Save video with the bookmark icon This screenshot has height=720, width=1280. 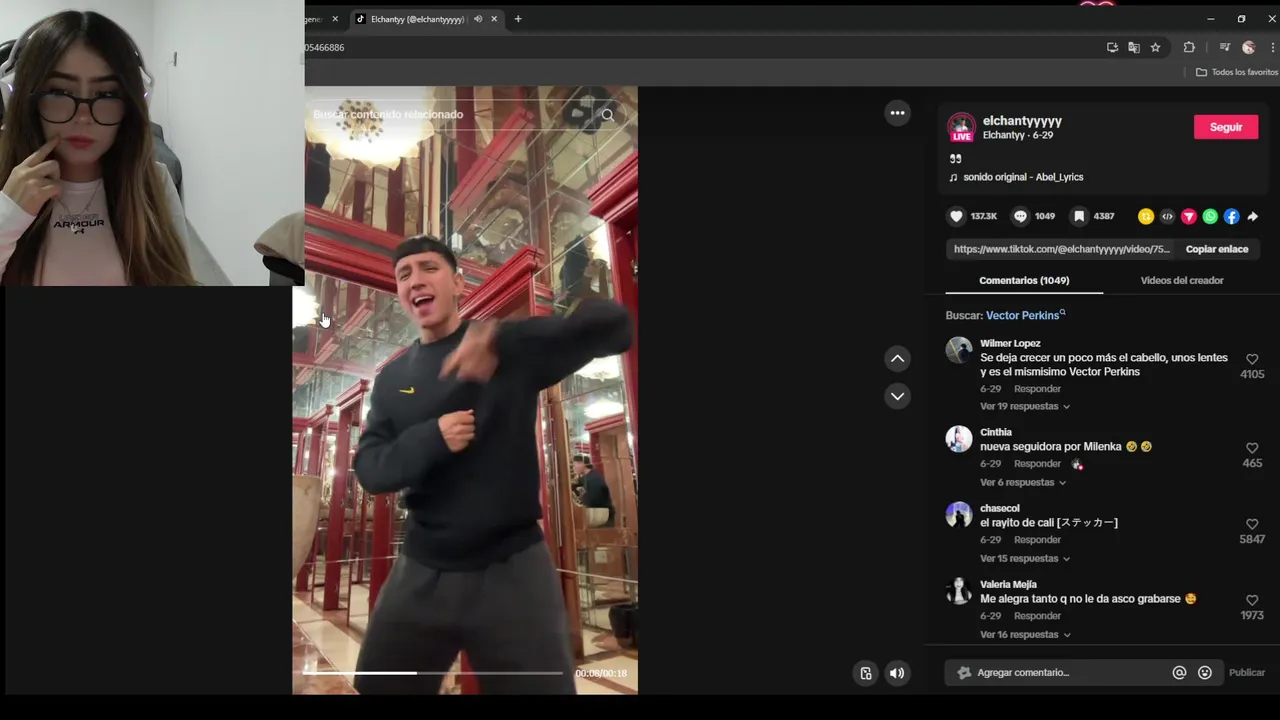[x=1079, y=216]
